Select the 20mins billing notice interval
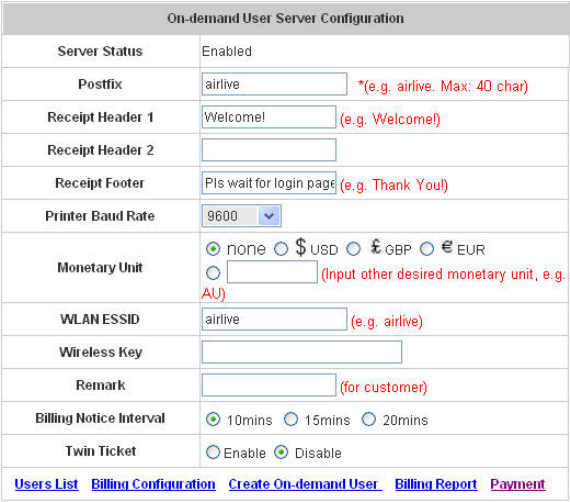The height and width of the screenshot is (502, 570). (x=369, y=419)
